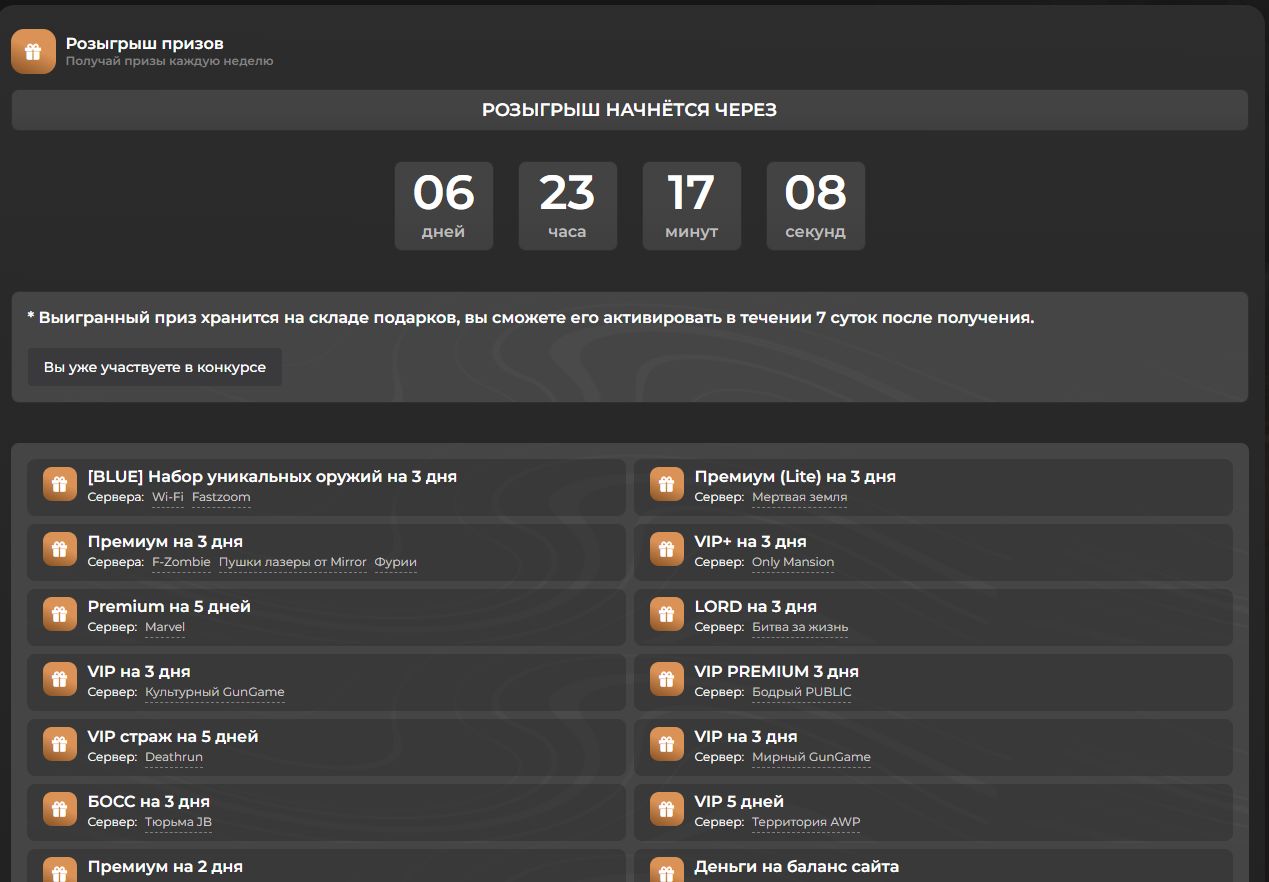This screenshot has width=1269, height=882.
Task: Click gift icon next to LORD на 3 дня
Action: click(667, 615)
